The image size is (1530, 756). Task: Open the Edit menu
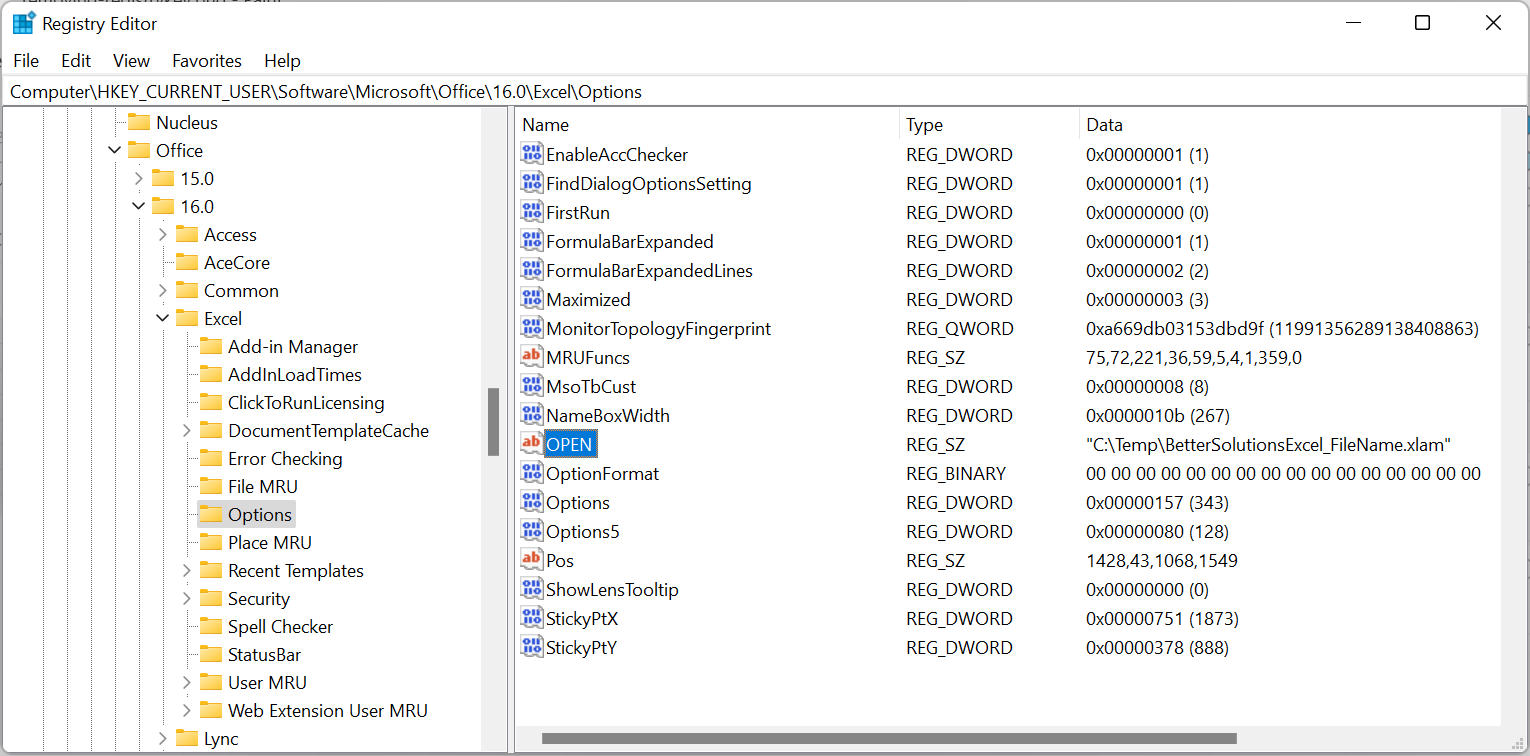pos(76,61)
